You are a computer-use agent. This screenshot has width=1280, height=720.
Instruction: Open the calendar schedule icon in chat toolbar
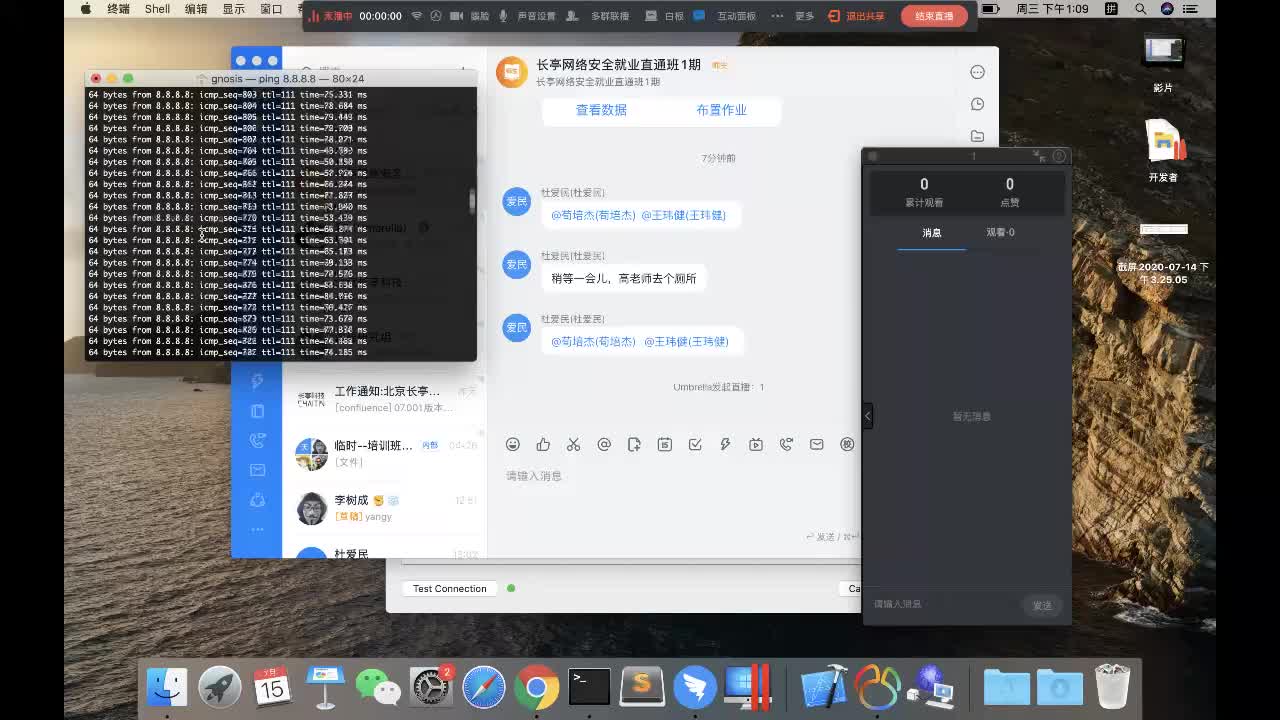pyautogui.click(x=665, y=444)
